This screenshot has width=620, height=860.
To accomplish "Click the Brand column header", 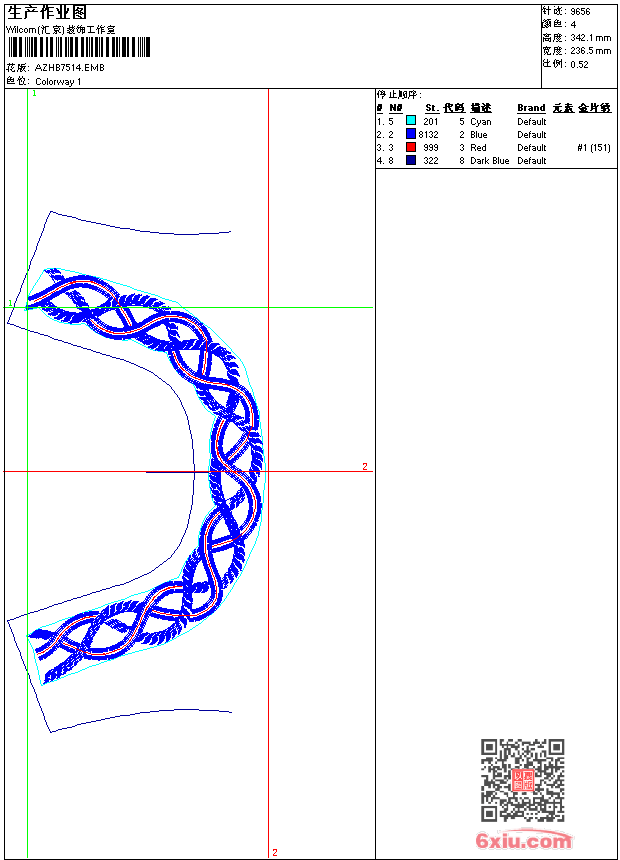I will point(531,108).
